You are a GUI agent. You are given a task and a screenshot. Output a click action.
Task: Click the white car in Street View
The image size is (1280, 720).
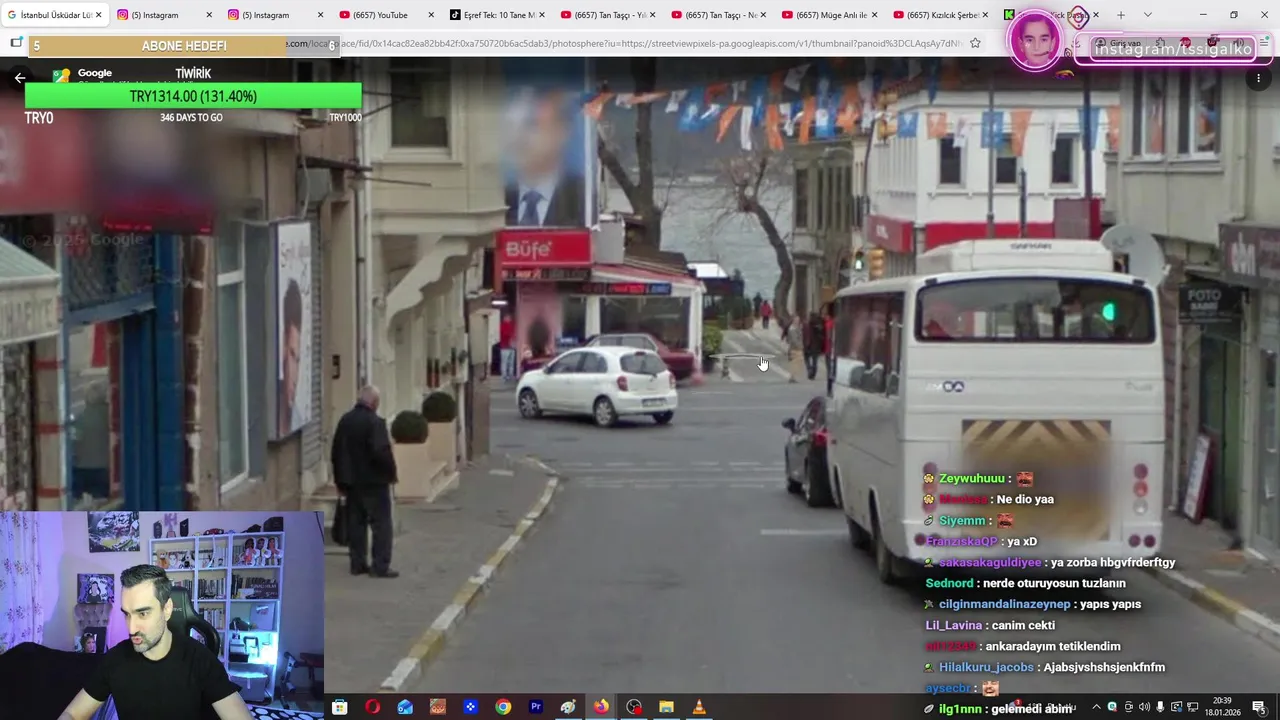tap(597, 385)
